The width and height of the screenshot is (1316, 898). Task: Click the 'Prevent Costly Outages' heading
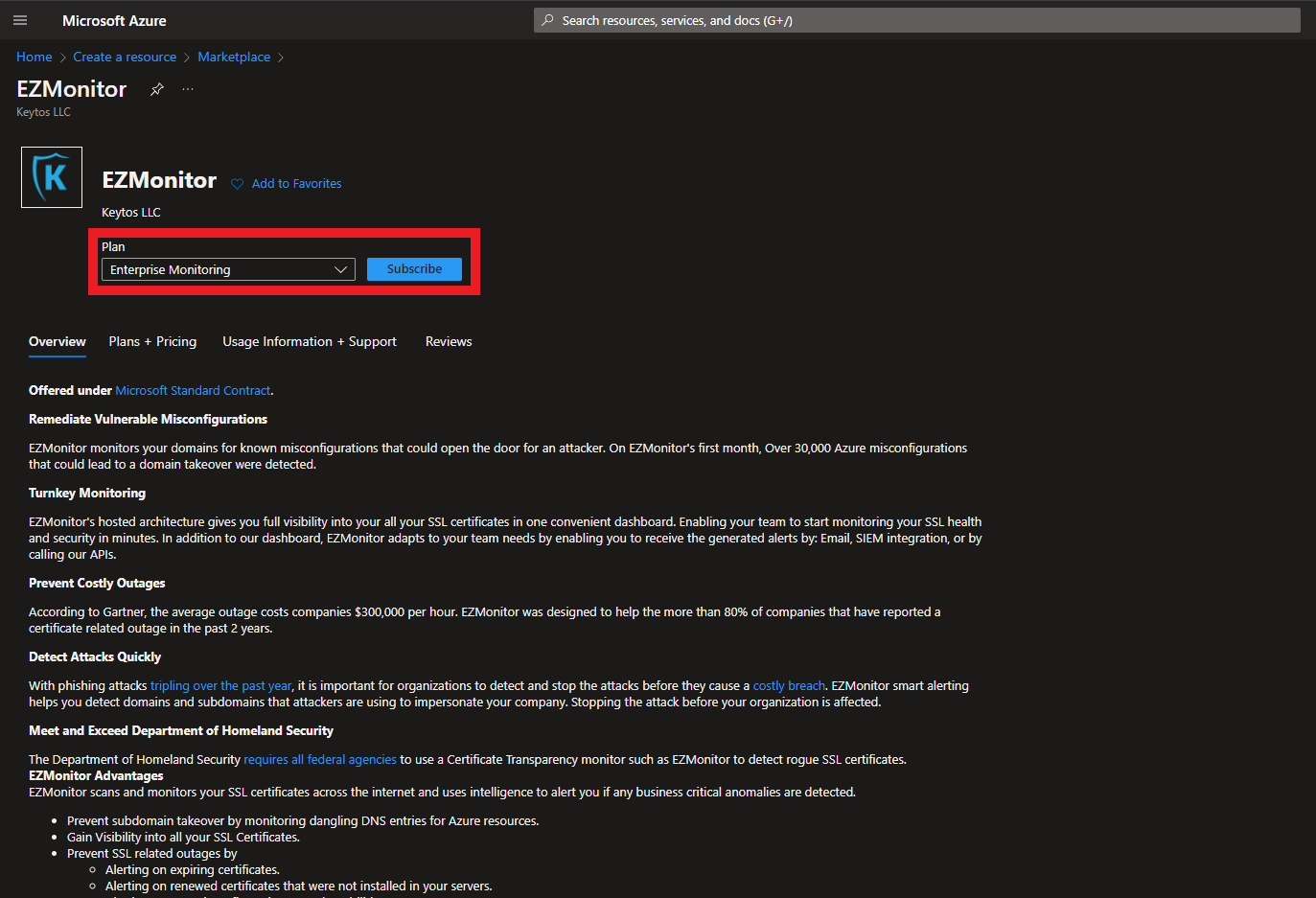pos(97,584)
